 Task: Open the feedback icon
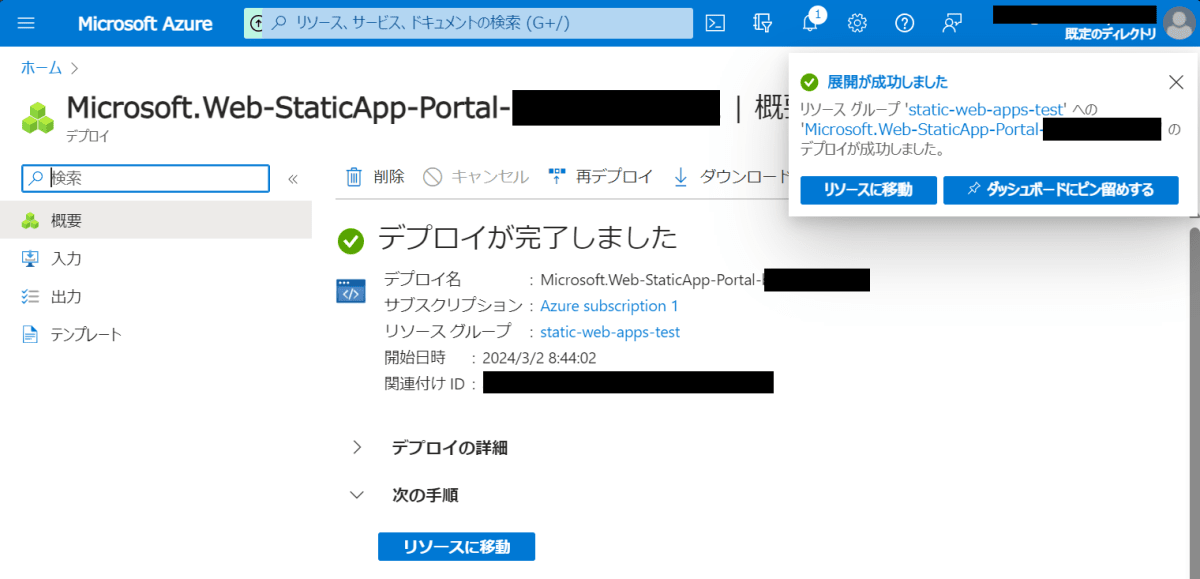[952, 23]
